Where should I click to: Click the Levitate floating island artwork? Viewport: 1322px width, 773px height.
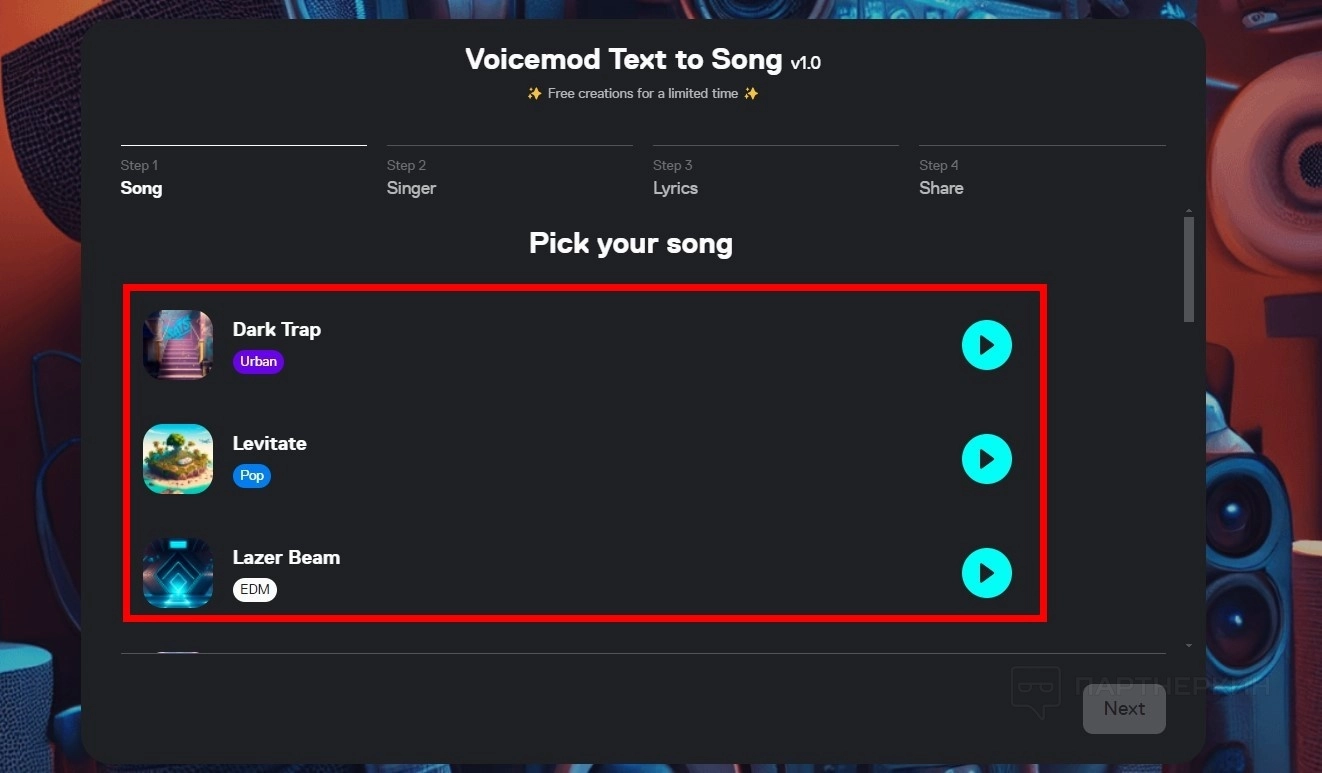pyautogui.click(x=178, y=459)
